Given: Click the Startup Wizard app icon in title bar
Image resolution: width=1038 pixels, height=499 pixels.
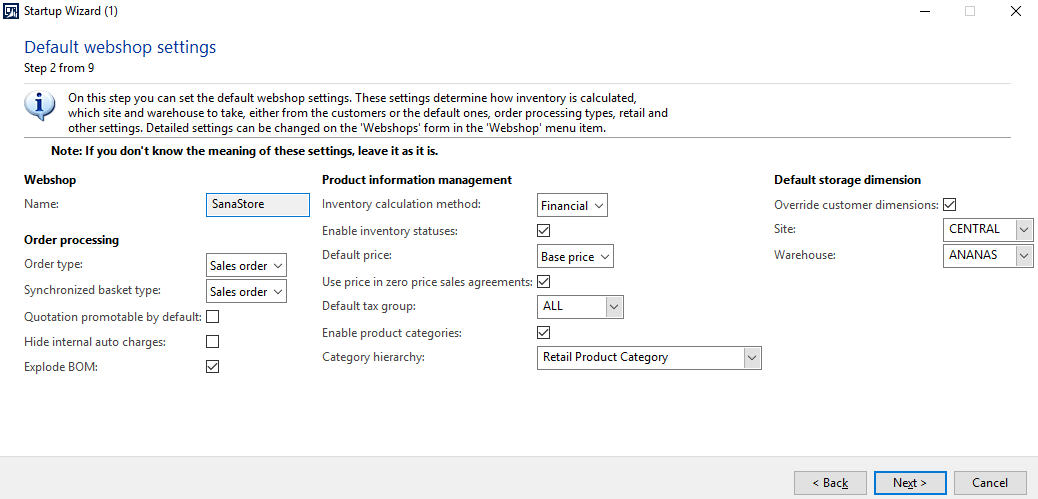Looking at the screenshot, I should pos(11,11).
